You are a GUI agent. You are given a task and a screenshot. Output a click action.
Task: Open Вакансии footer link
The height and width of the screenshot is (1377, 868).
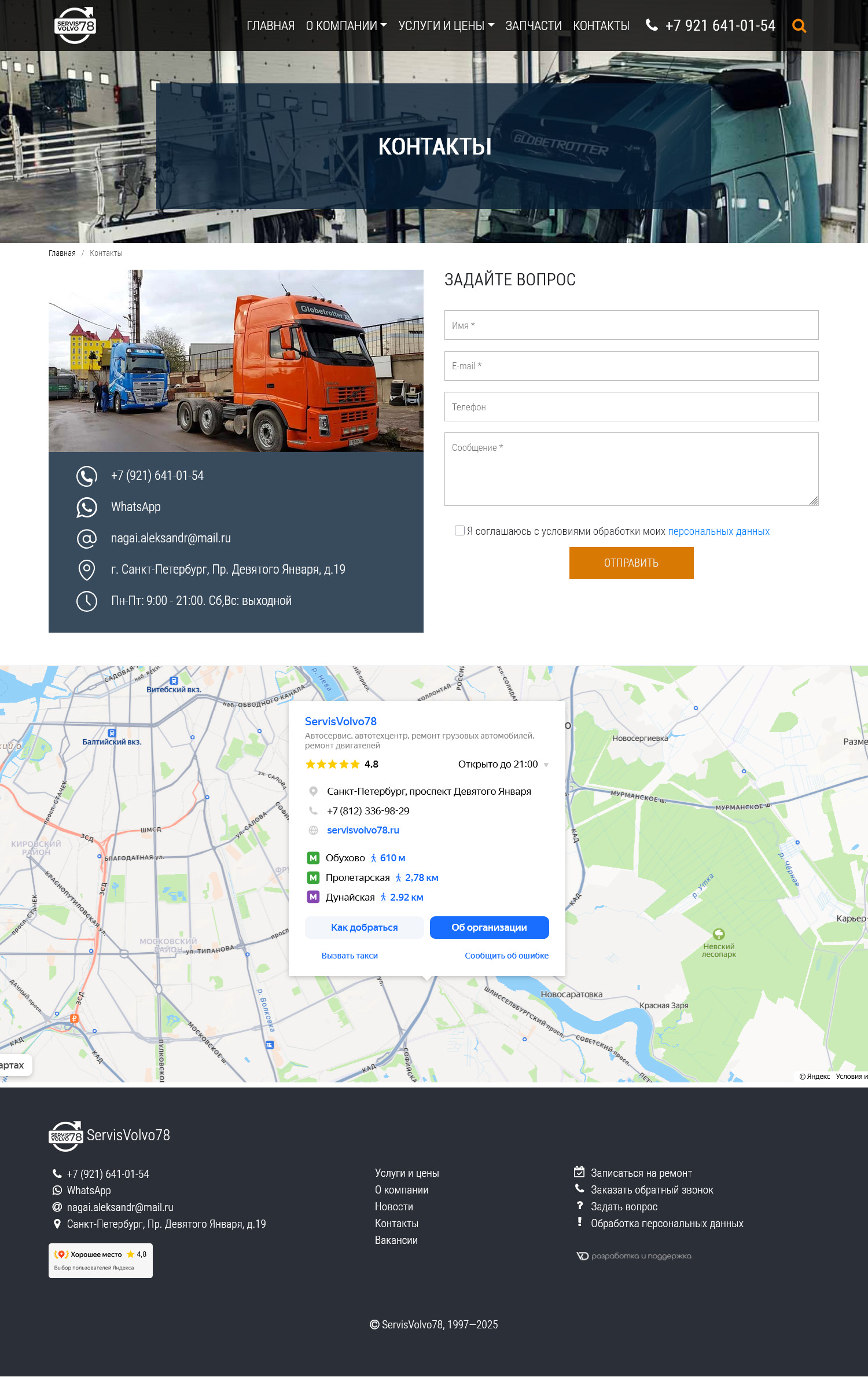pyautogui.click(x=396, y=1240)
